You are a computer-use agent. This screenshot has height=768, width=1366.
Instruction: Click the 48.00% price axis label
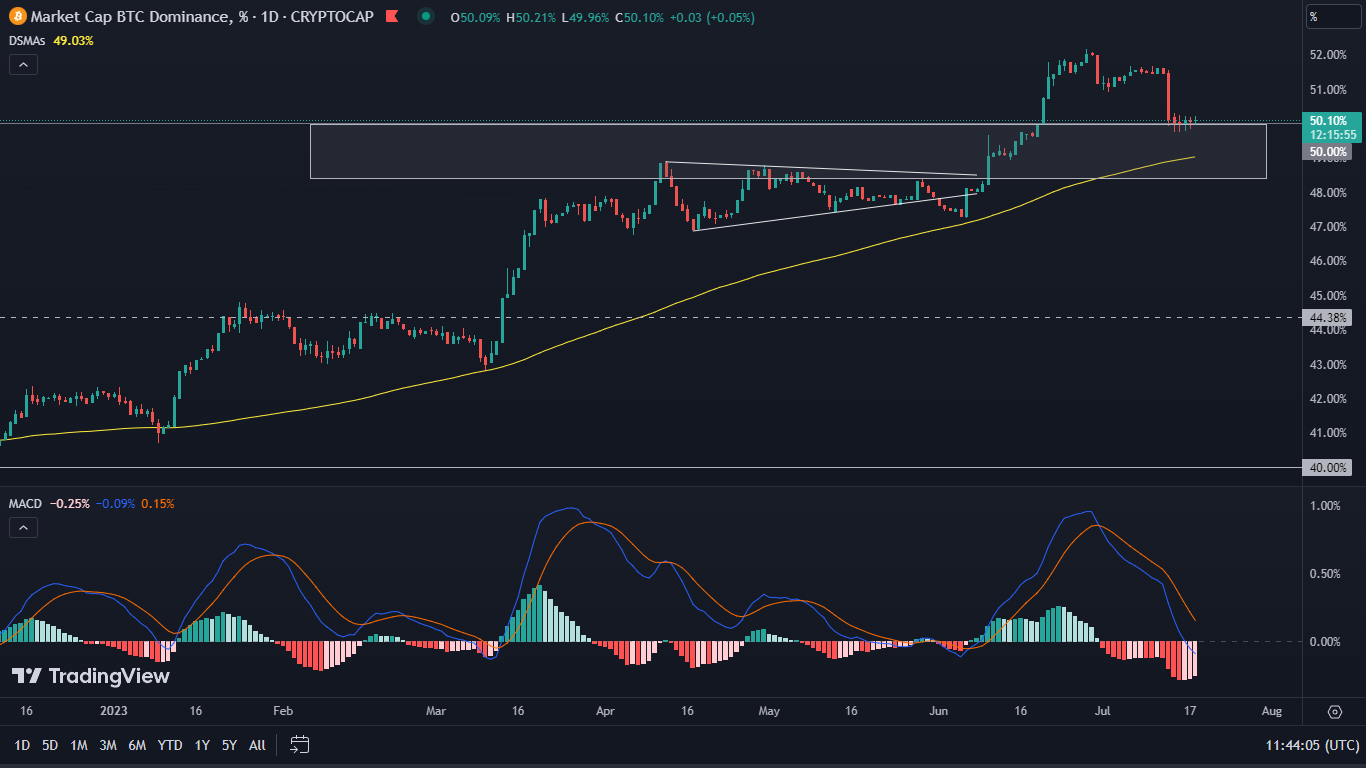[1328, 193]
